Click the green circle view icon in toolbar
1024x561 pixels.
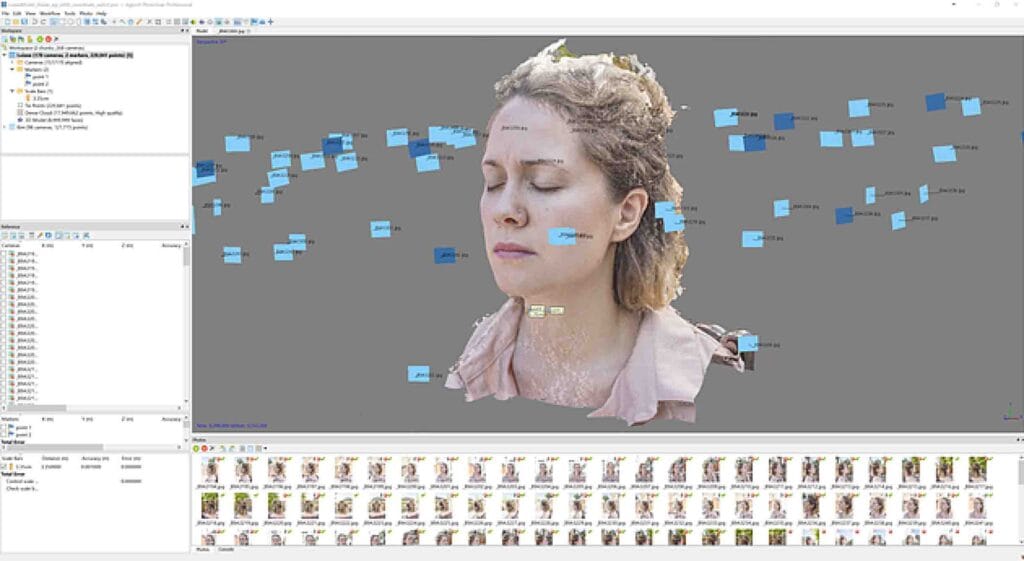click(x=193, y=22)
